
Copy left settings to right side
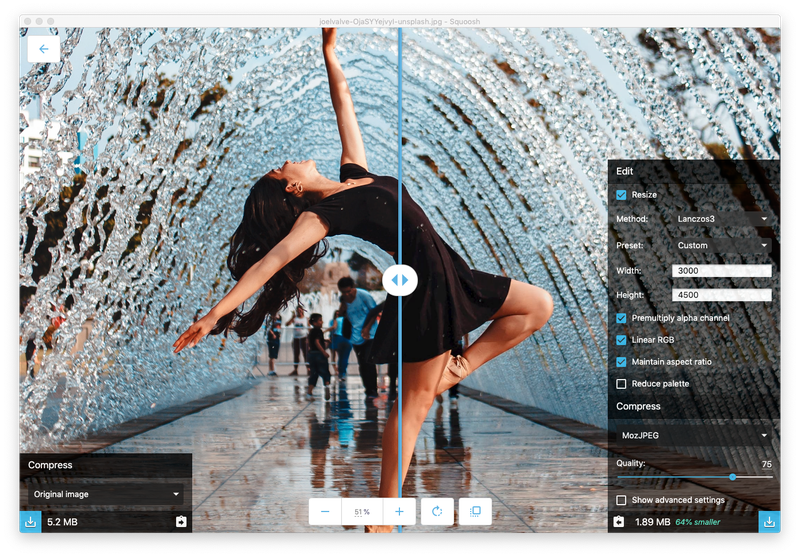point(181,522)
